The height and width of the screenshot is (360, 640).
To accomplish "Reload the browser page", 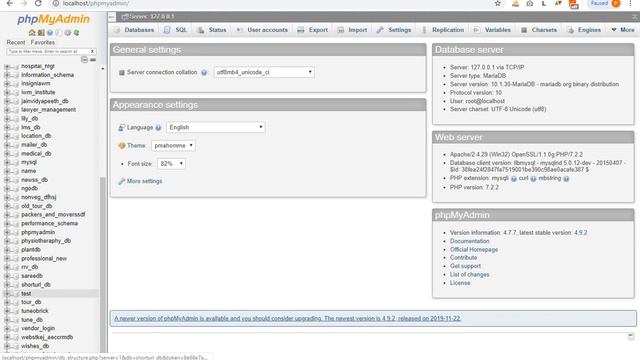I will point(38,4).
